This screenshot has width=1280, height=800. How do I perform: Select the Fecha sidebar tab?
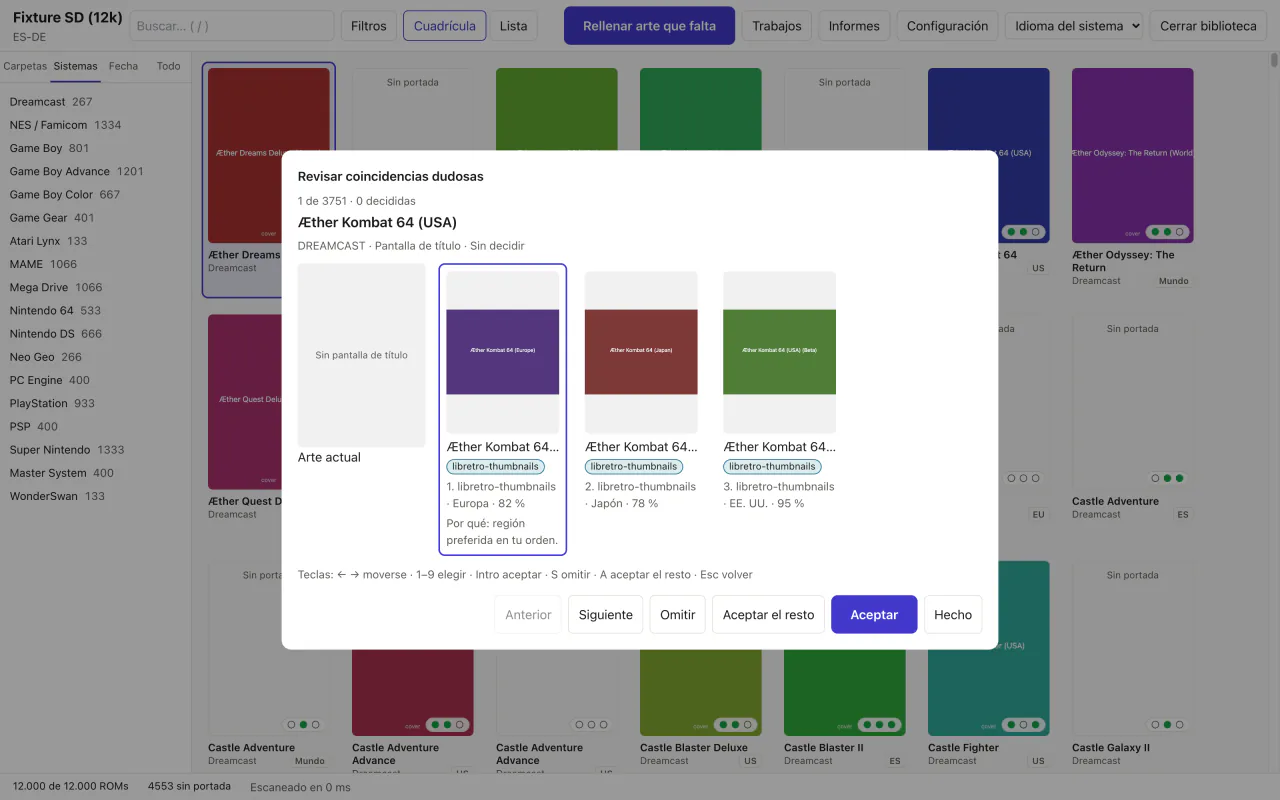pos(124,66)
